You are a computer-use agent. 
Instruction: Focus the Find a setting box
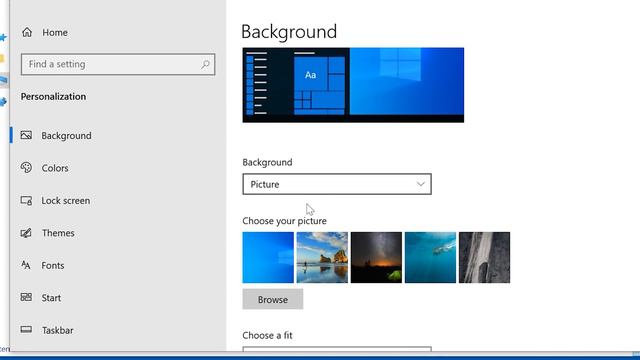coord(118,64)
